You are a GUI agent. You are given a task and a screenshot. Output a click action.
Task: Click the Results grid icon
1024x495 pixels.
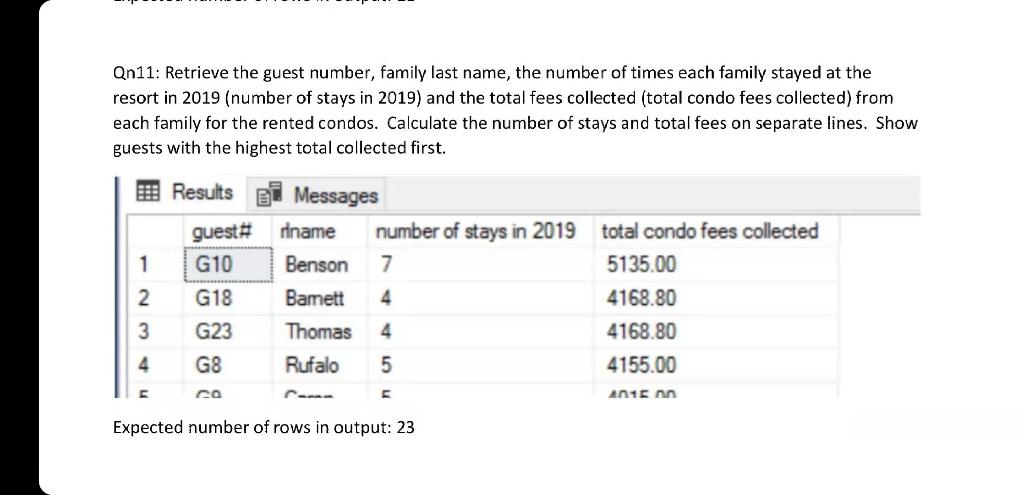coord(149,191)
